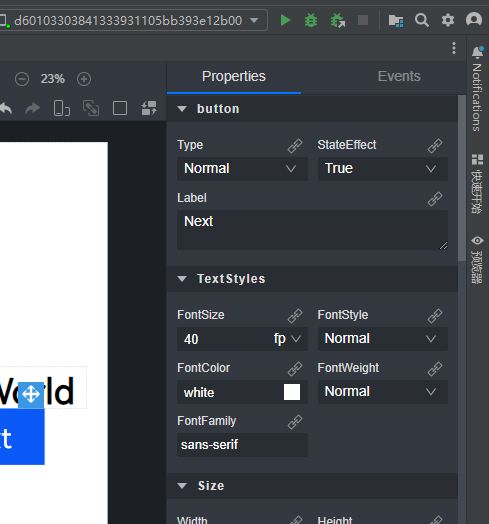Zoom in the canvas with plus icon
Screen dimensions: 489x524
84,79
